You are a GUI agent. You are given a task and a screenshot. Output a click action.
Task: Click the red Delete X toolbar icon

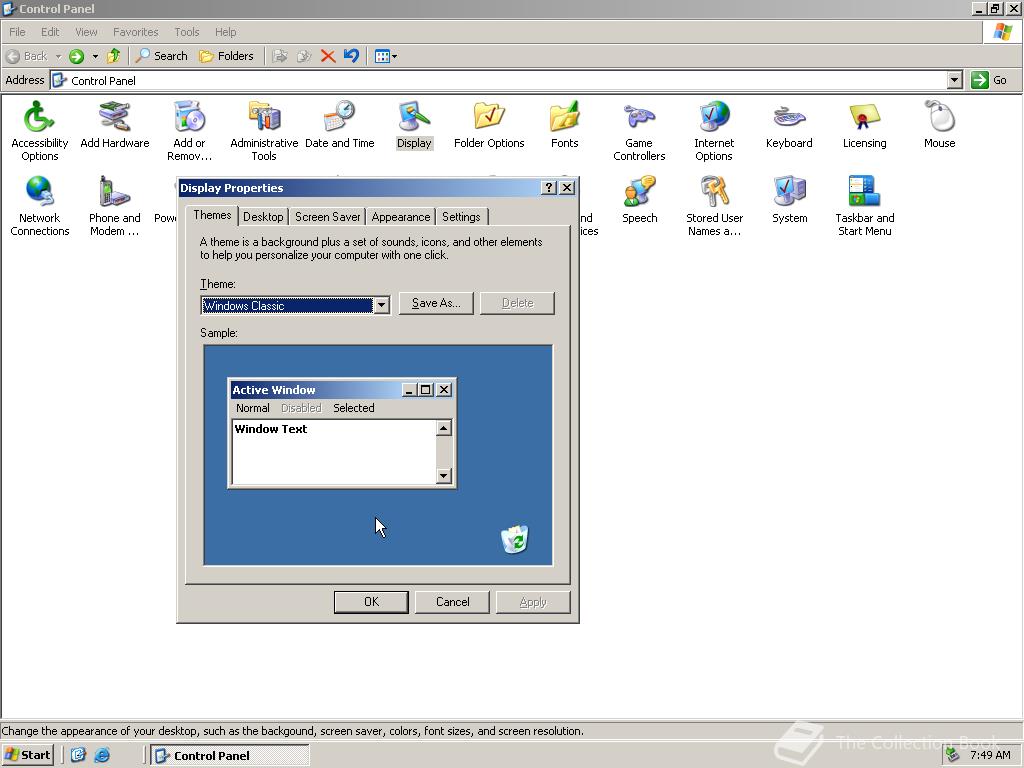tap(328, 56)
